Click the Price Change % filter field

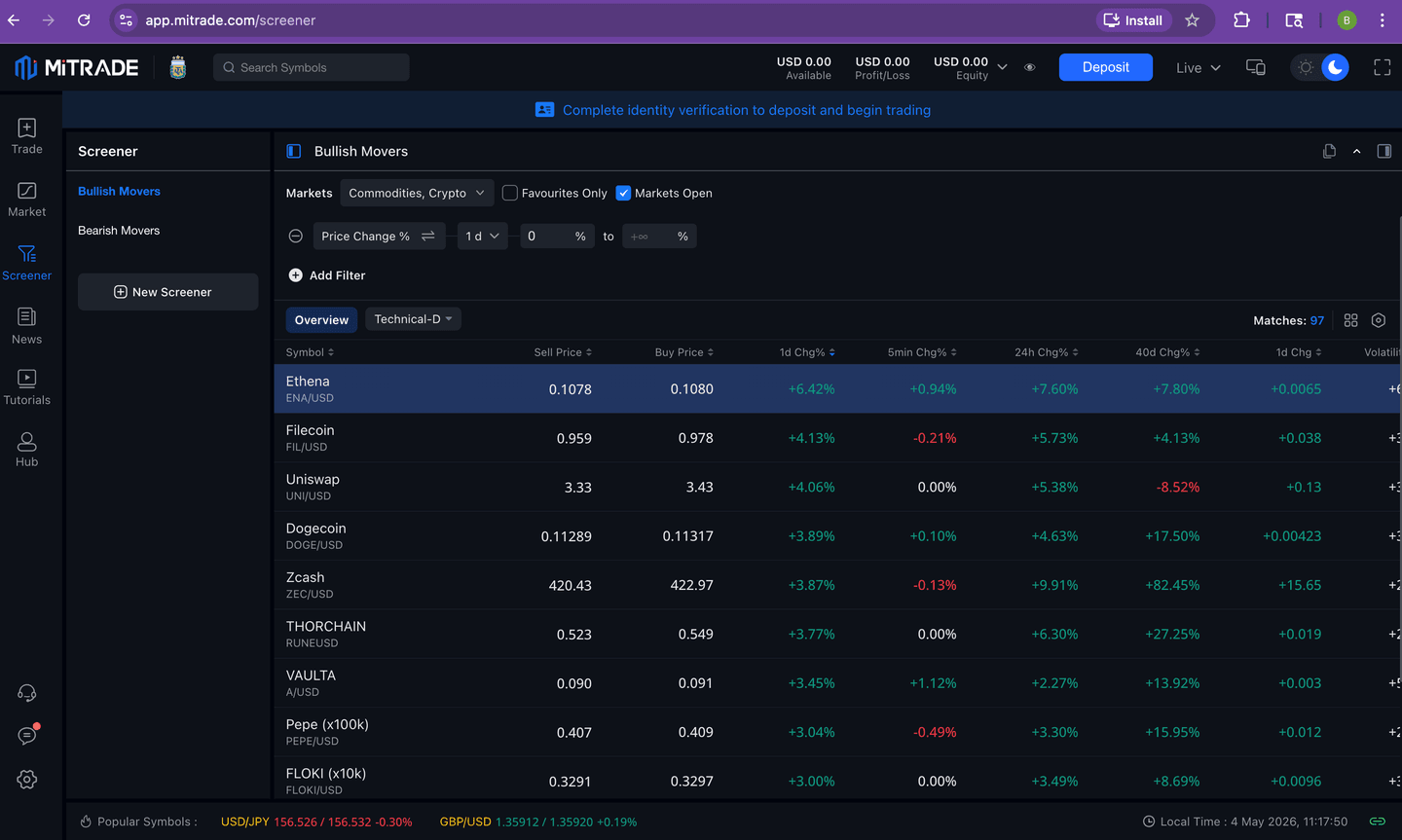point(379,237)
